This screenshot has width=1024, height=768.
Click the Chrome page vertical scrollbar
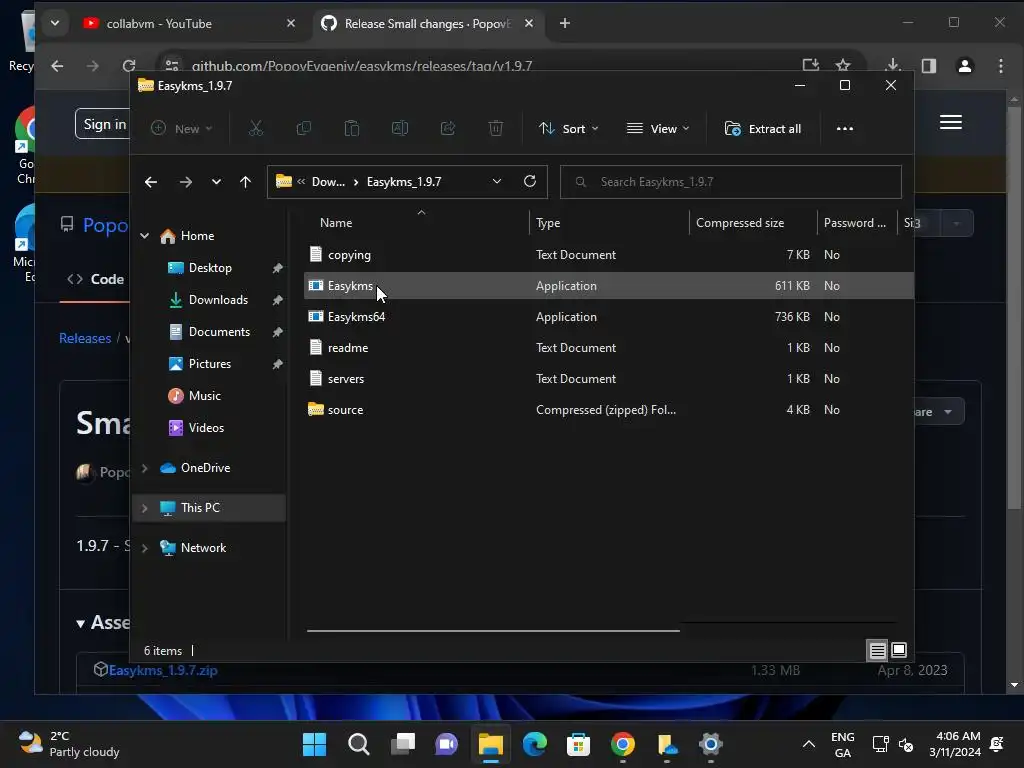click(x=1014, y=307)
